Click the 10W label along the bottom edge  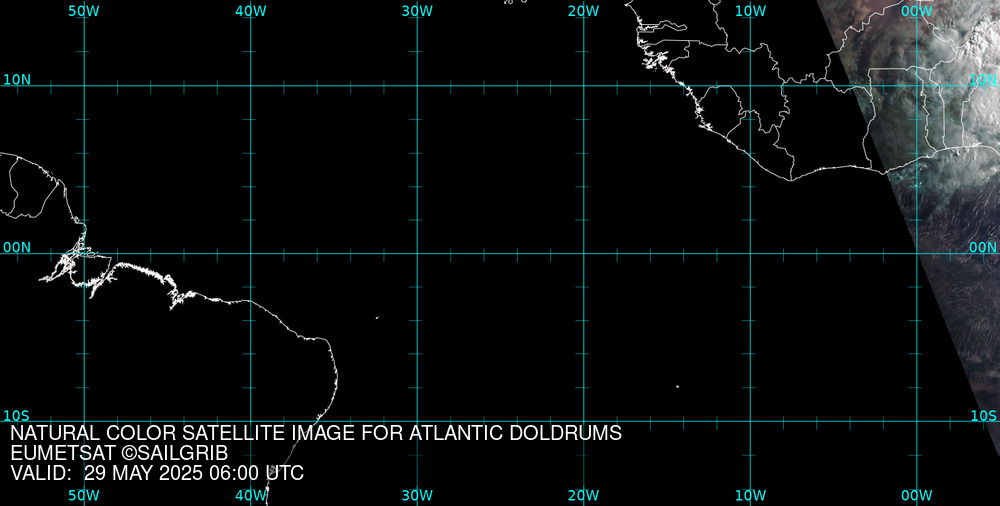pos(751,496)
